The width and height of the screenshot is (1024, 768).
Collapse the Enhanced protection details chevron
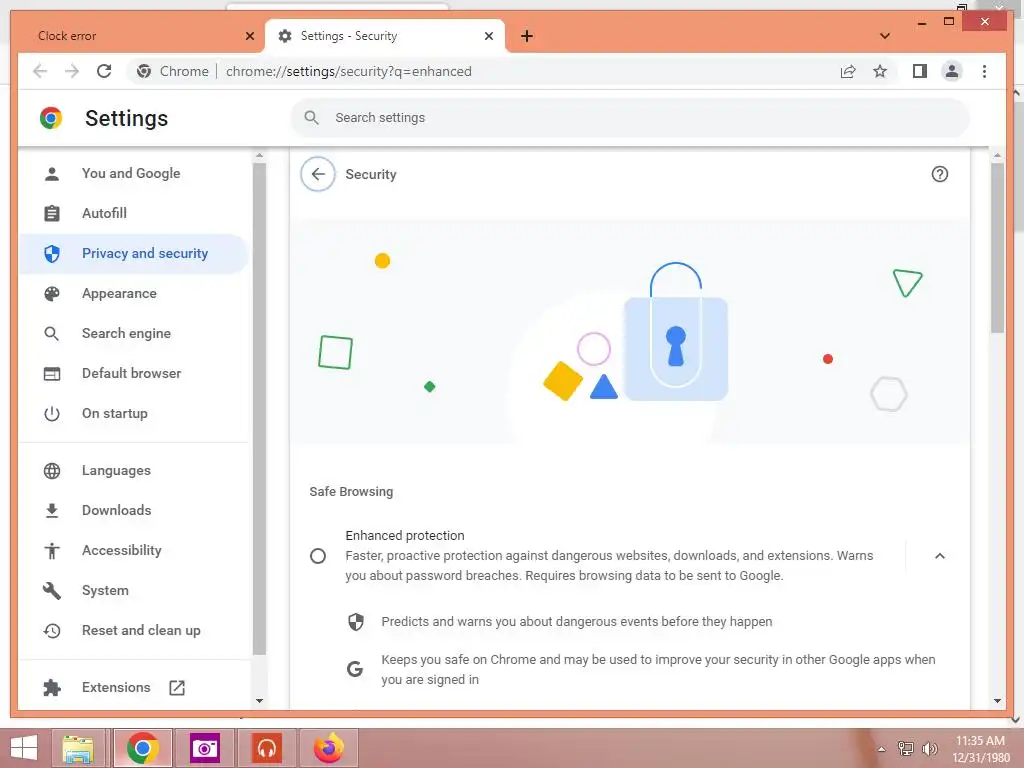click(939, 556)
